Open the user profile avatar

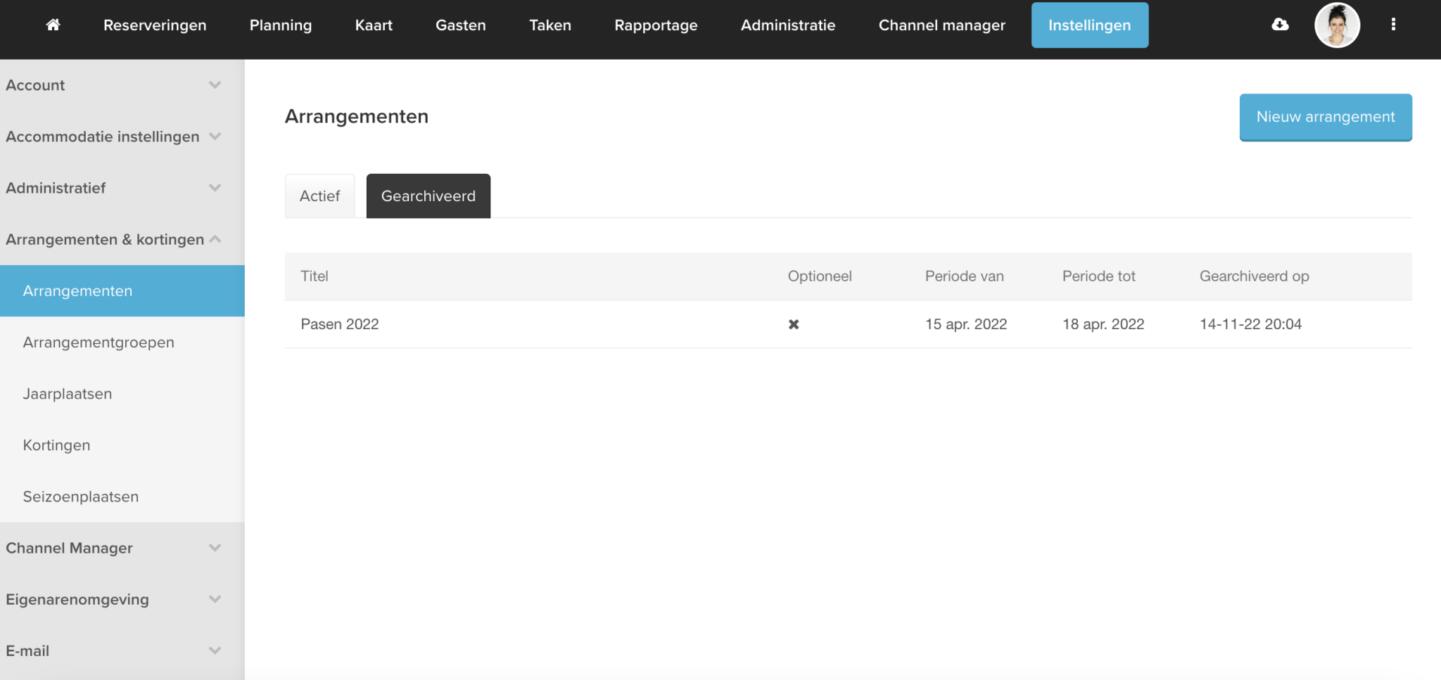(1337, 25)
